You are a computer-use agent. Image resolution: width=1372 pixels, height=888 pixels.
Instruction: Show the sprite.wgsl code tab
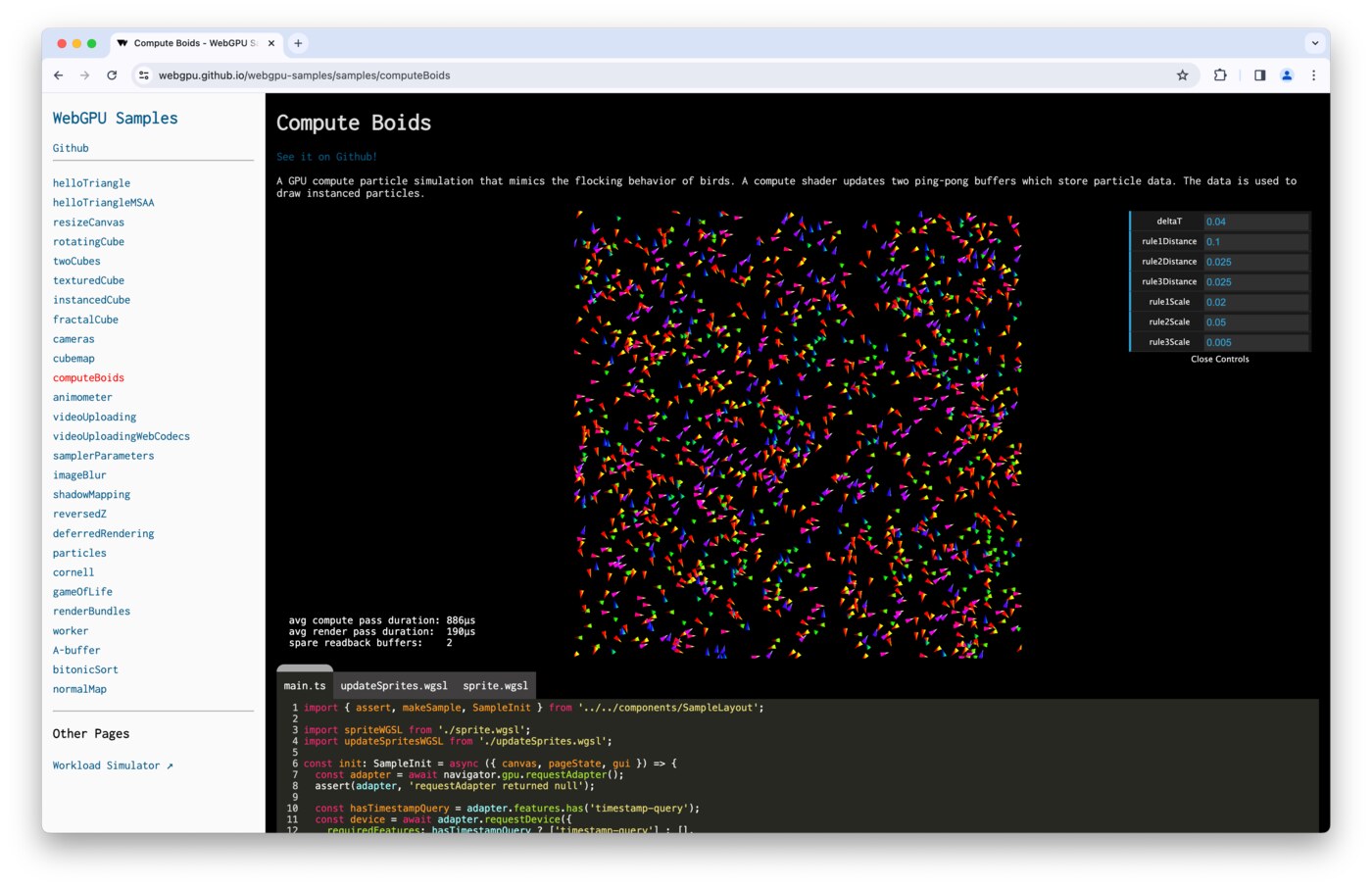point(496,685)
